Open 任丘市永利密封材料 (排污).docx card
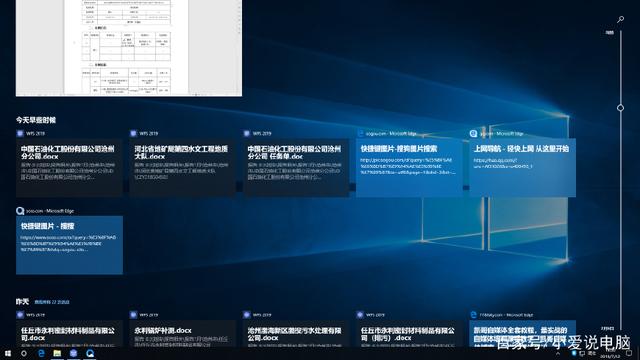640x360 pixels. tap(409, 334)
